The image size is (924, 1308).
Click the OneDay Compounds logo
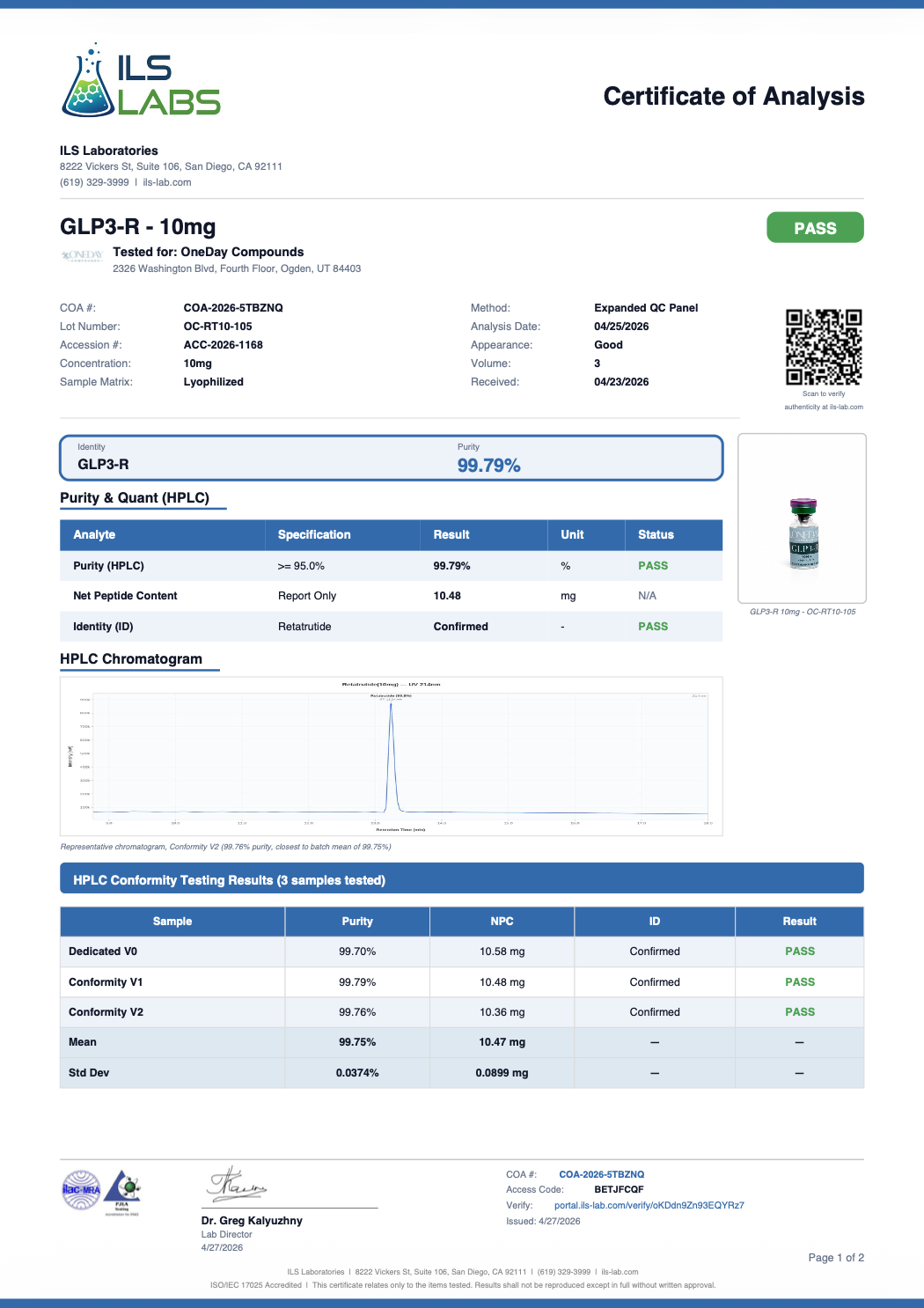coord(82,255)
